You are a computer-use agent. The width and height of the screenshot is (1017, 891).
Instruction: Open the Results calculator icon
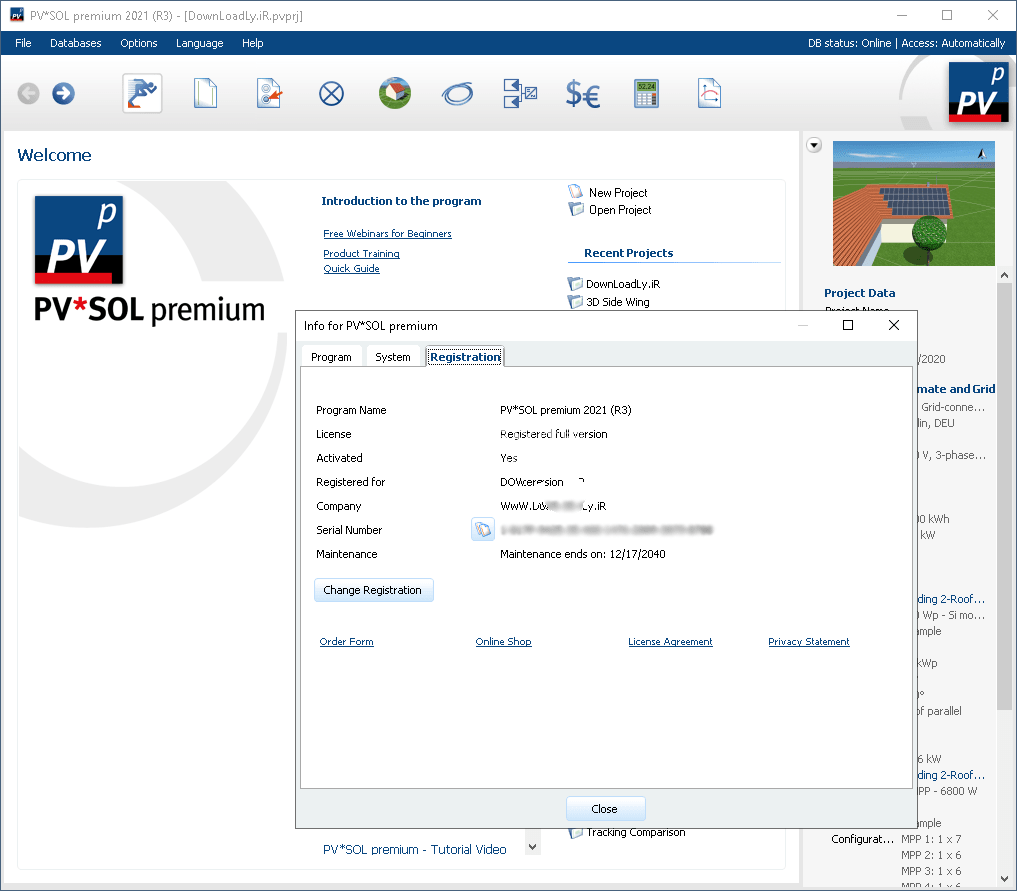coord(646,94)
